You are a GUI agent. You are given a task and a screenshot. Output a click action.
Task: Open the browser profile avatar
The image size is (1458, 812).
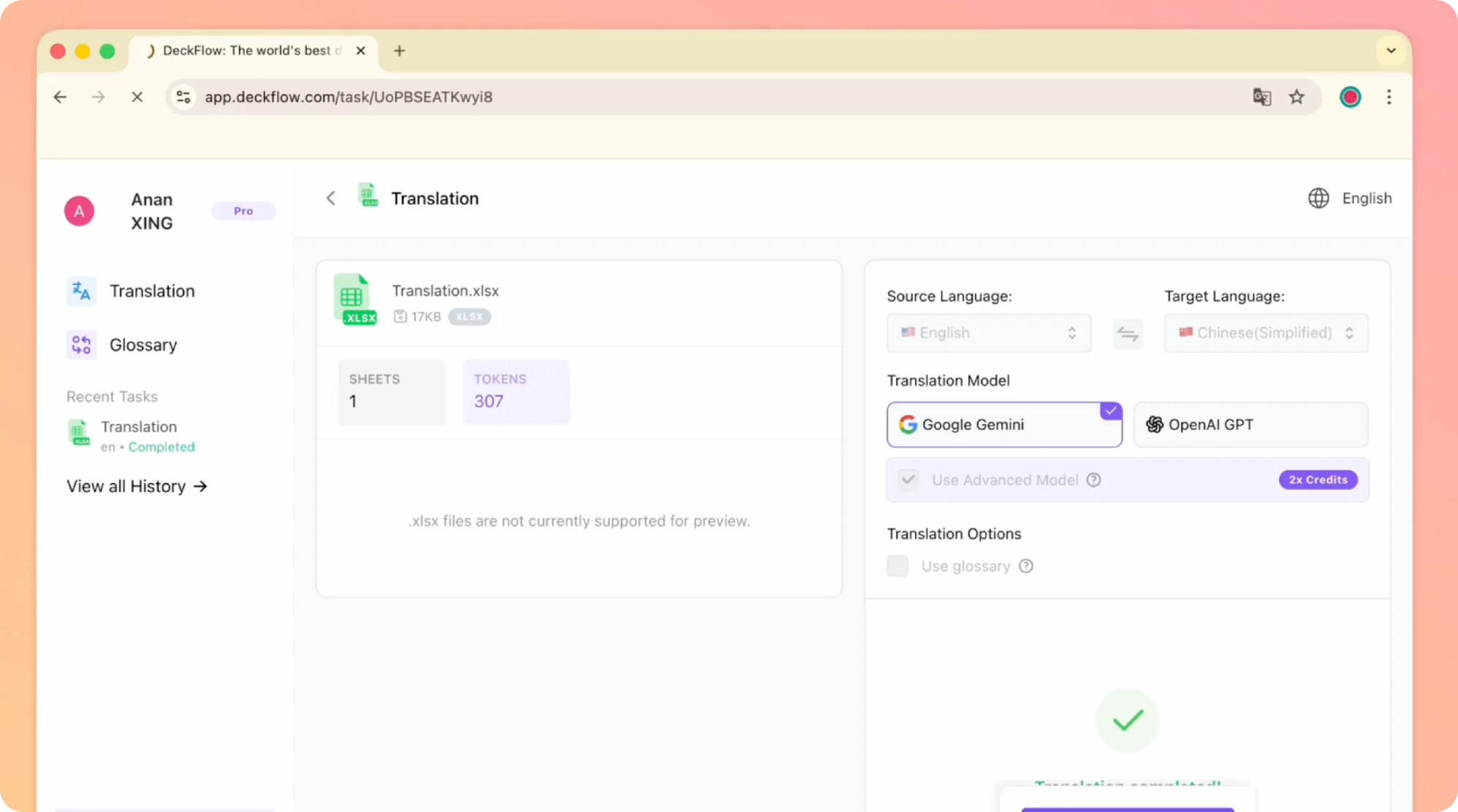pyautogui.click(x=1350, y=97)
